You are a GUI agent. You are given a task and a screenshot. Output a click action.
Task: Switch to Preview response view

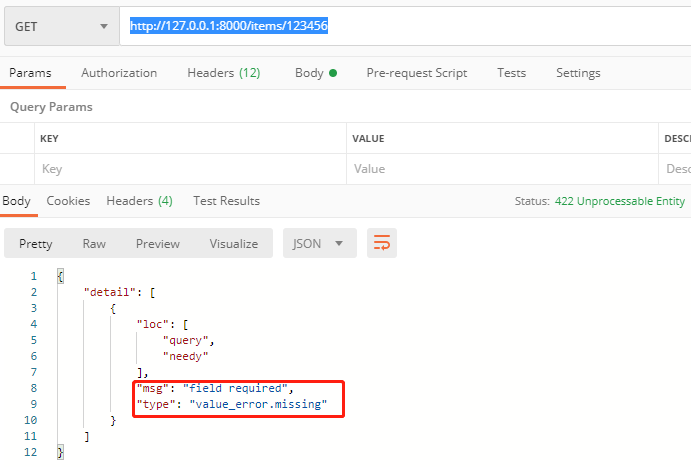(x=158, y=244)
